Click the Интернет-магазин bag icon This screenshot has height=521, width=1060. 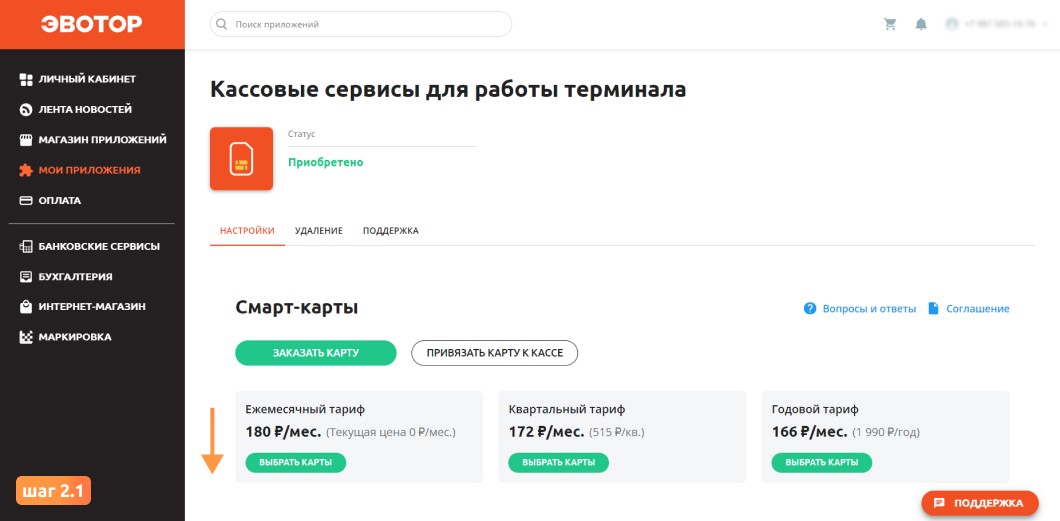[x=26, y=307]
